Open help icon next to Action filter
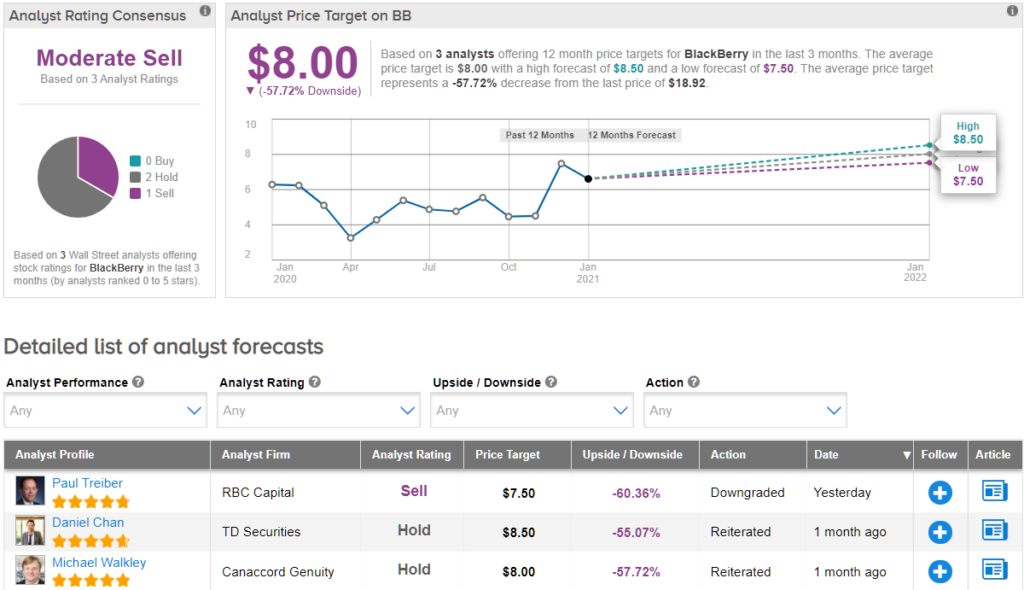Viewport: 1024px width, 590px height. click(694, 382)
